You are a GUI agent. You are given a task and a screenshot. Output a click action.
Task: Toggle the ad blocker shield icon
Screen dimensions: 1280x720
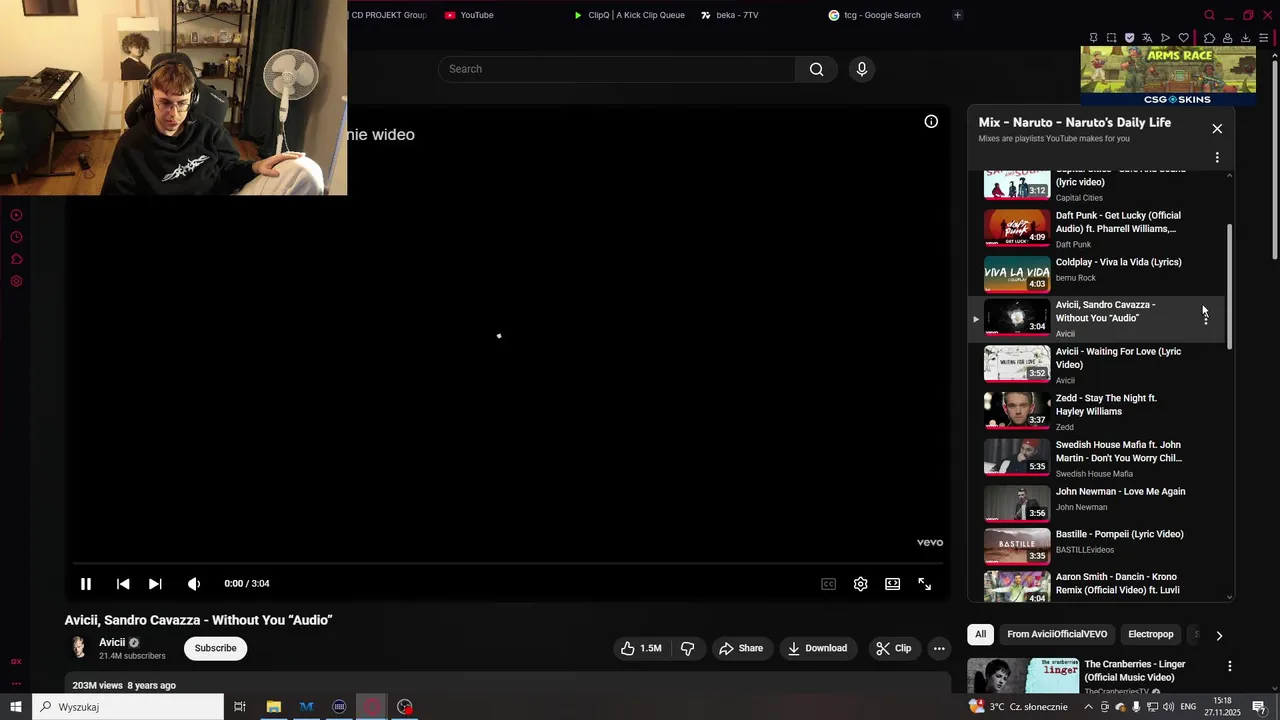[1129, 38]
